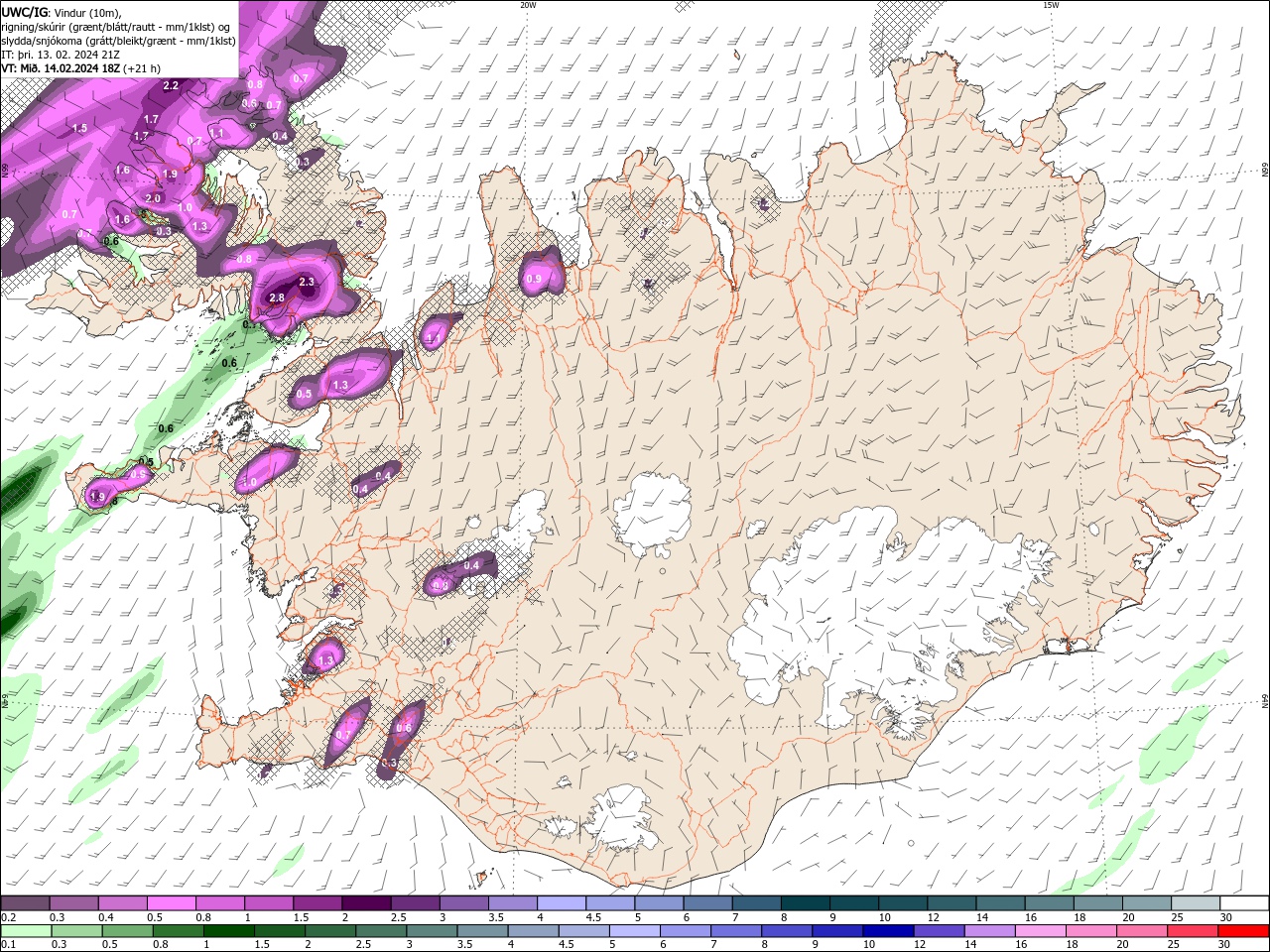Click the 'IT: þri. 13. 02. 2024 21Z' line

pos(61,55)
